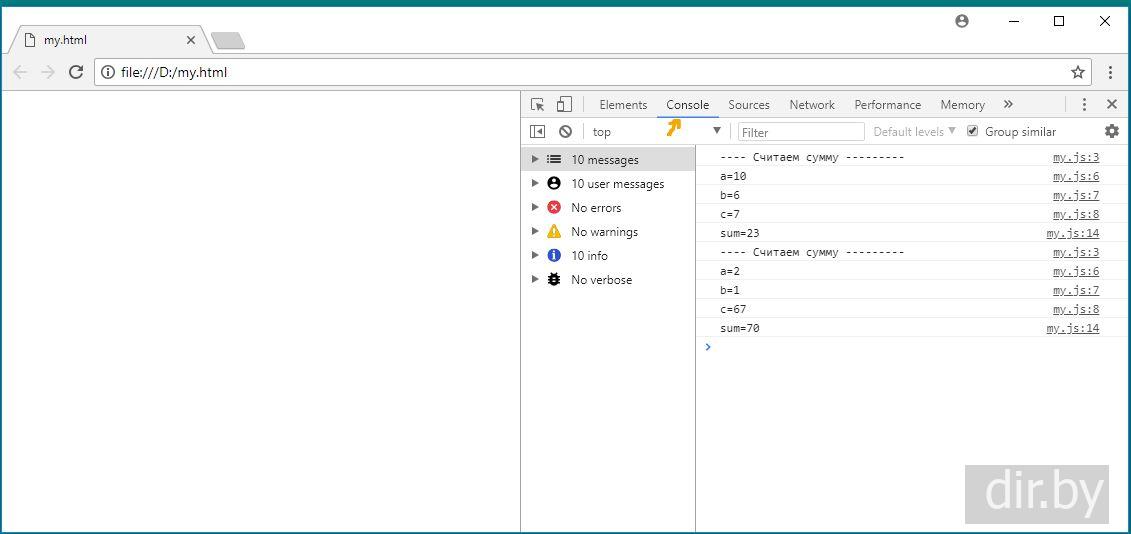
Task: Hide the console sidebar panel icon
Action: [x=537, y=131]
